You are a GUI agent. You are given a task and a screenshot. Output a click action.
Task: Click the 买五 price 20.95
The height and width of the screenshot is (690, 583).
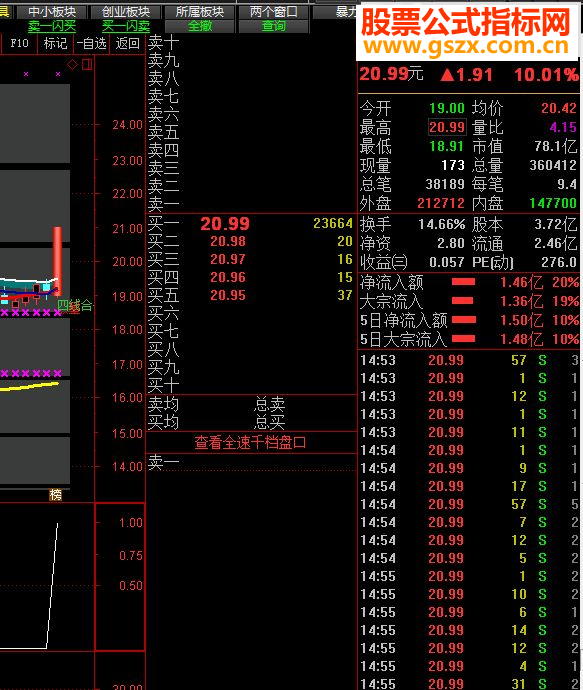click(x=227, y=296)
